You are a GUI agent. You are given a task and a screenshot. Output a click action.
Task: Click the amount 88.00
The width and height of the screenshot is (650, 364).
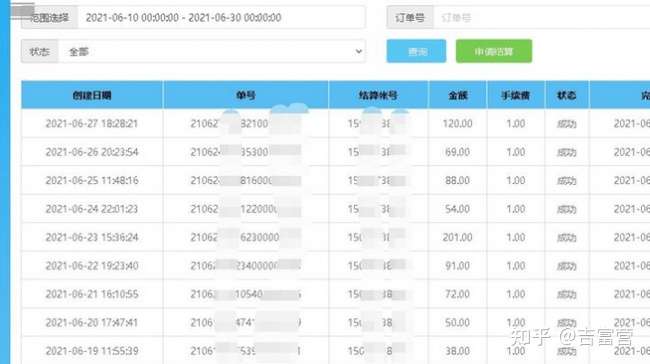pyautogui.click(x=457, y=180)
